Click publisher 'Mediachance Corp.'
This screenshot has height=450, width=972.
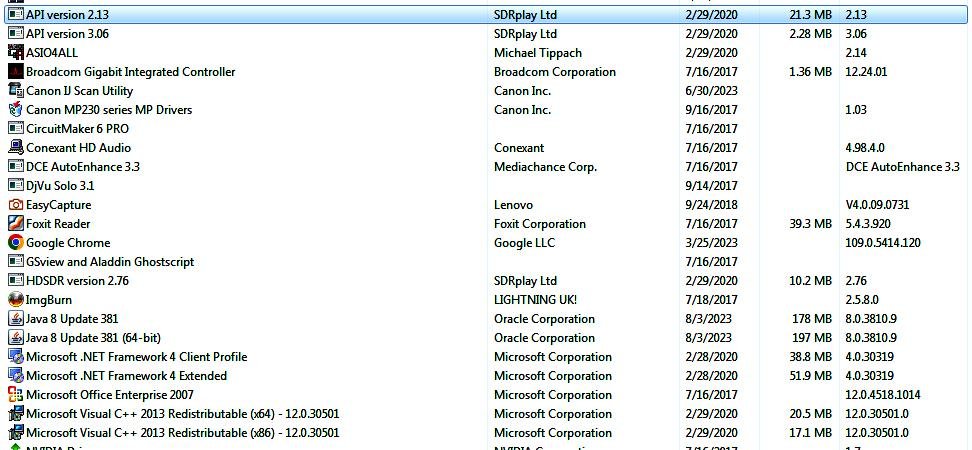tap(546, 167)
